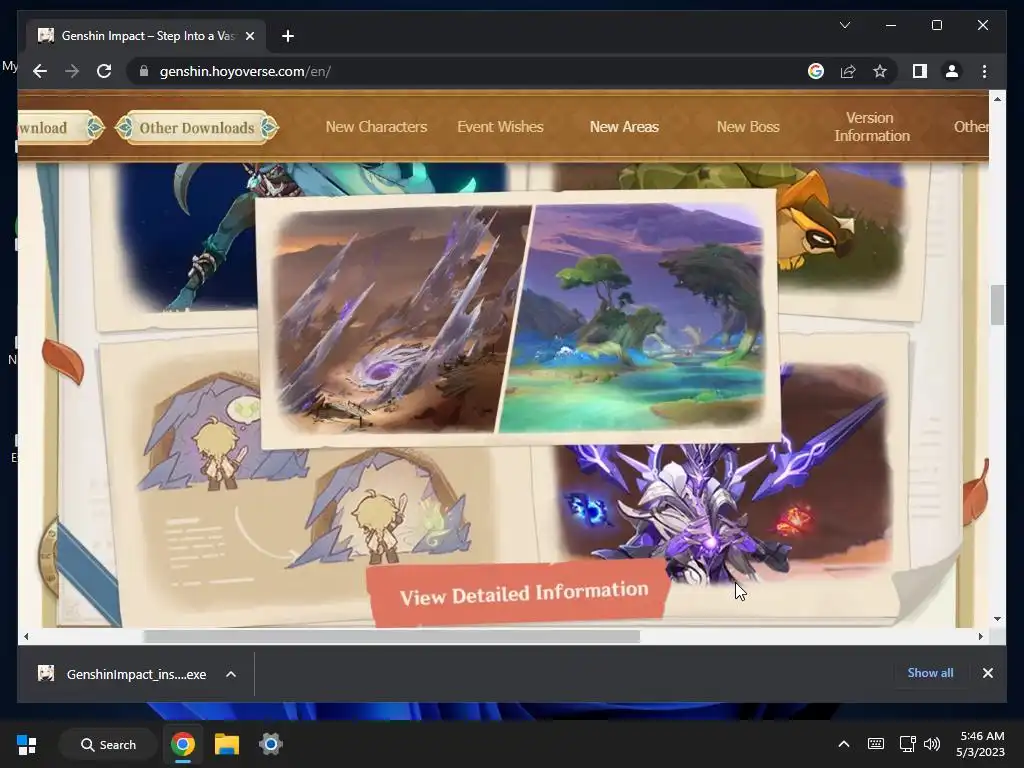Show hidden system tray icons
Viewport: 1024px width, 768px height.
coord(844,744)
